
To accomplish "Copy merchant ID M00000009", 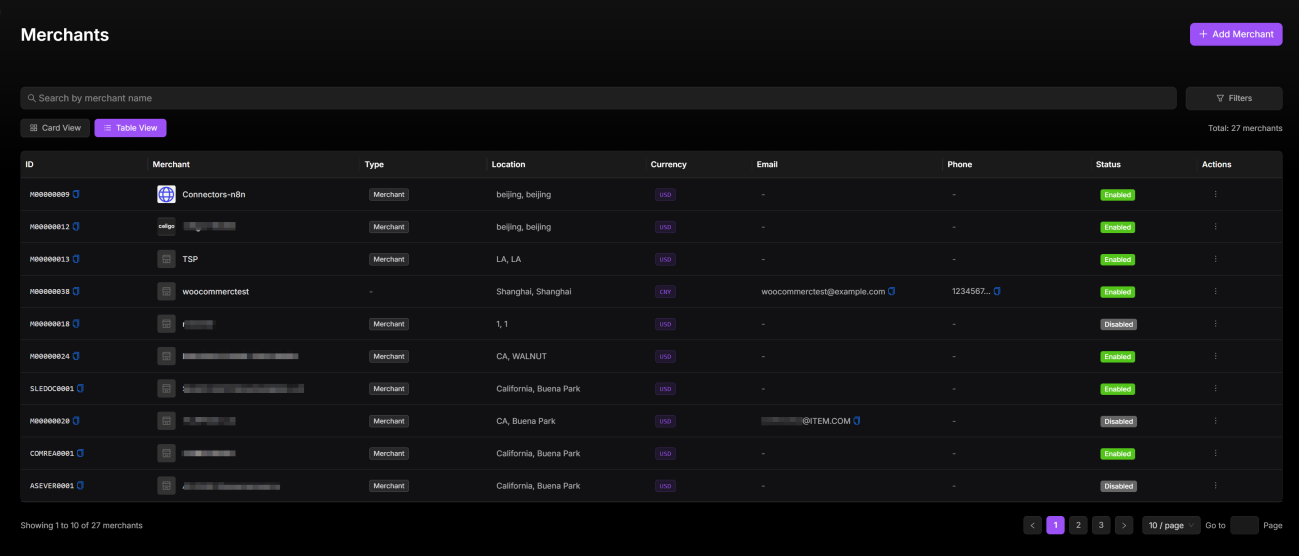I will click(x=76, y=194).
